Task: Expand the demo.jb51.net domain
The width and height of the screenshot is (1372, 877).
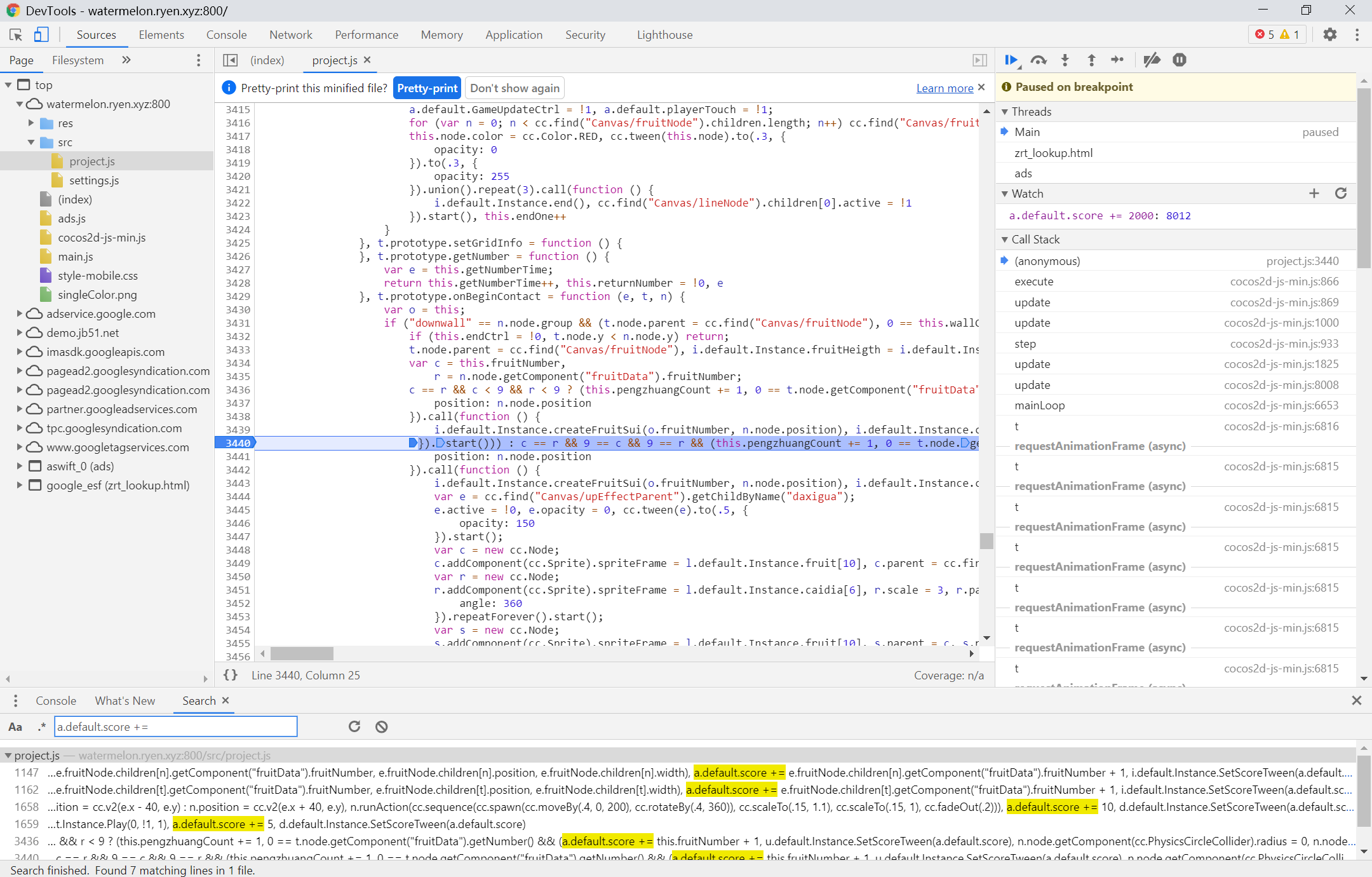Action: [20, 332]
